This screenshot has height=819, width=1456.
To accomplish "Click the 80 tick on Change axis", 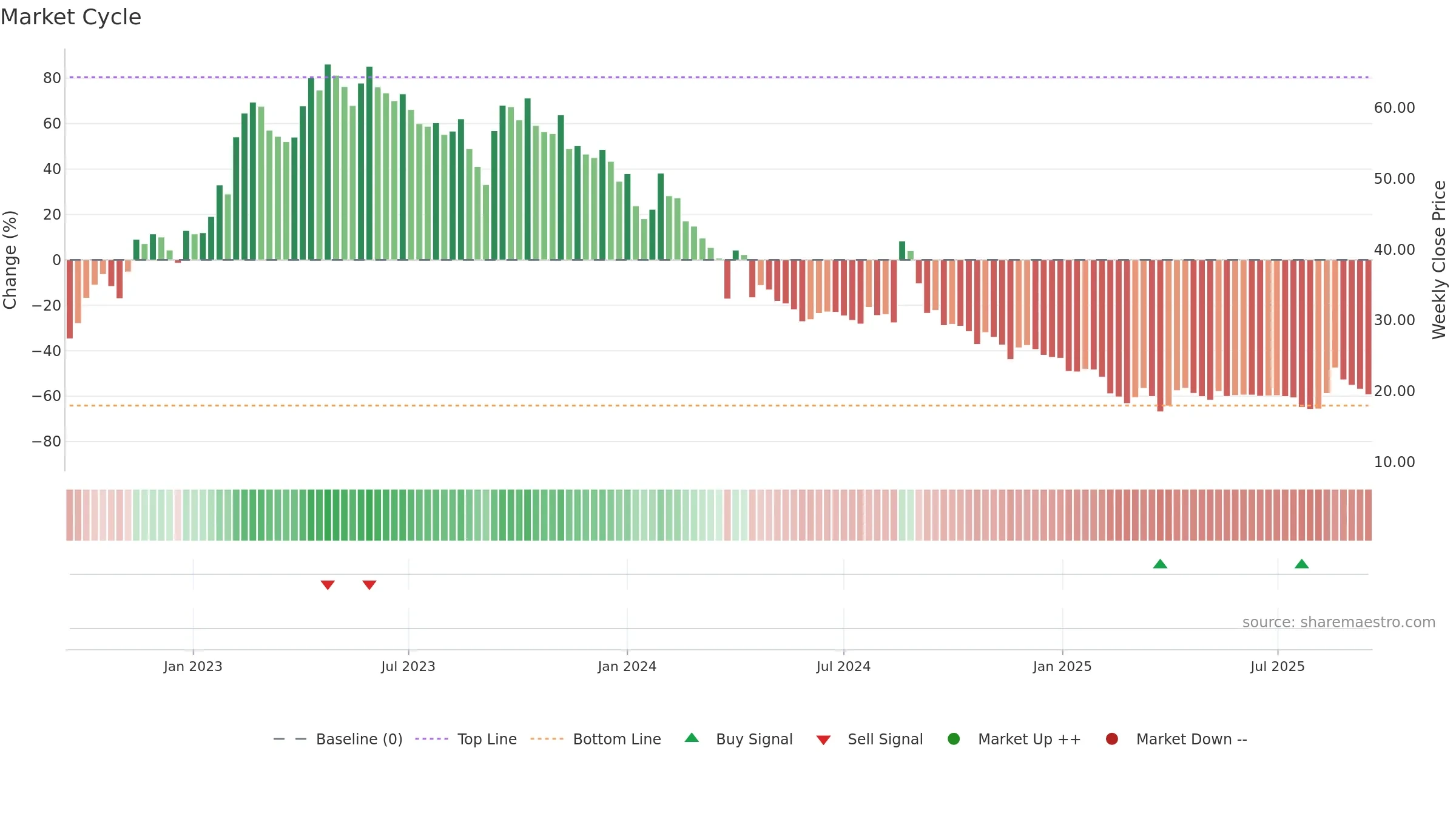I will [52, 78].
